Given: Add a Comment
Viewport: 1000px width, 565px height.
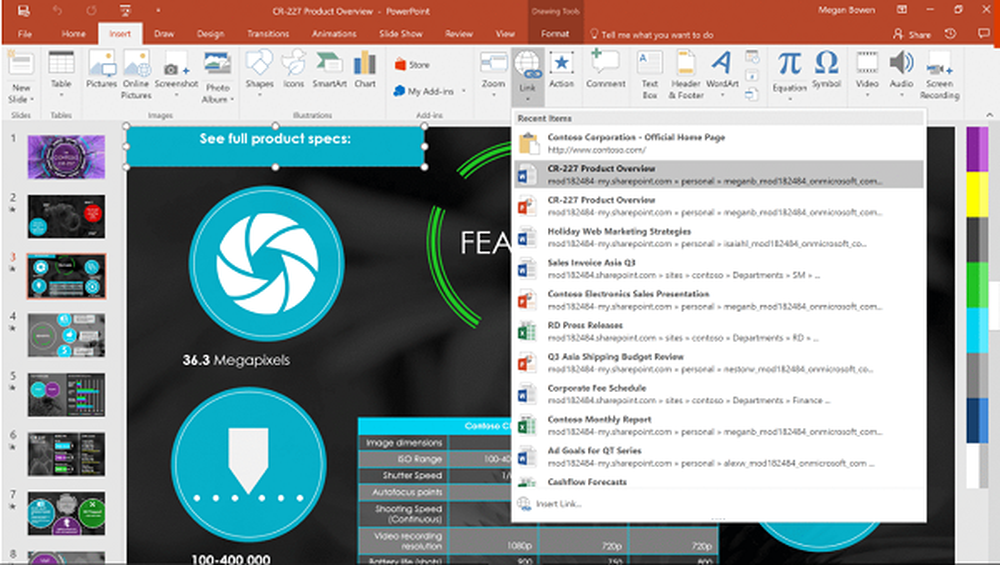Looking at the screenshot, I should click(x=605, y=70).
